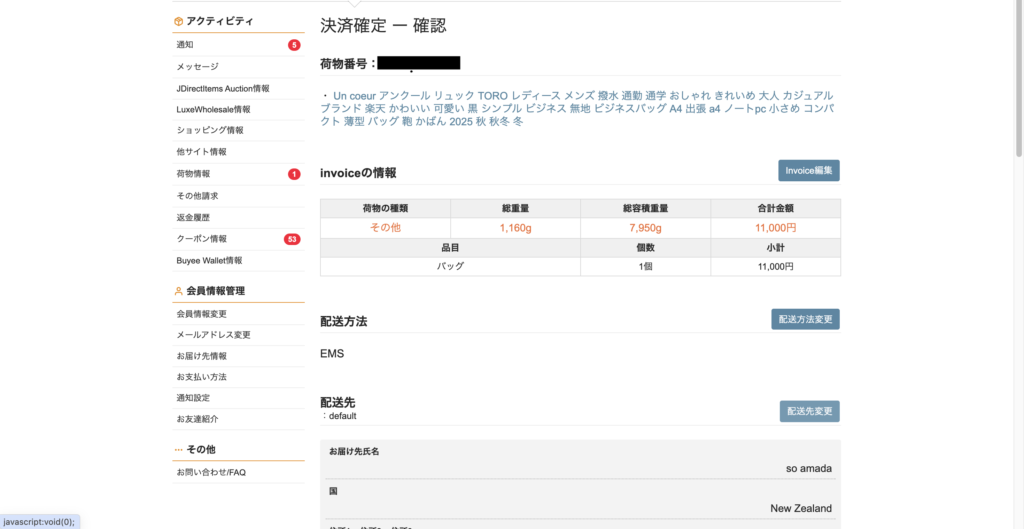
Task: Click the red 1 badge beside 荷物情報
Action: click(x=294, y=174)
